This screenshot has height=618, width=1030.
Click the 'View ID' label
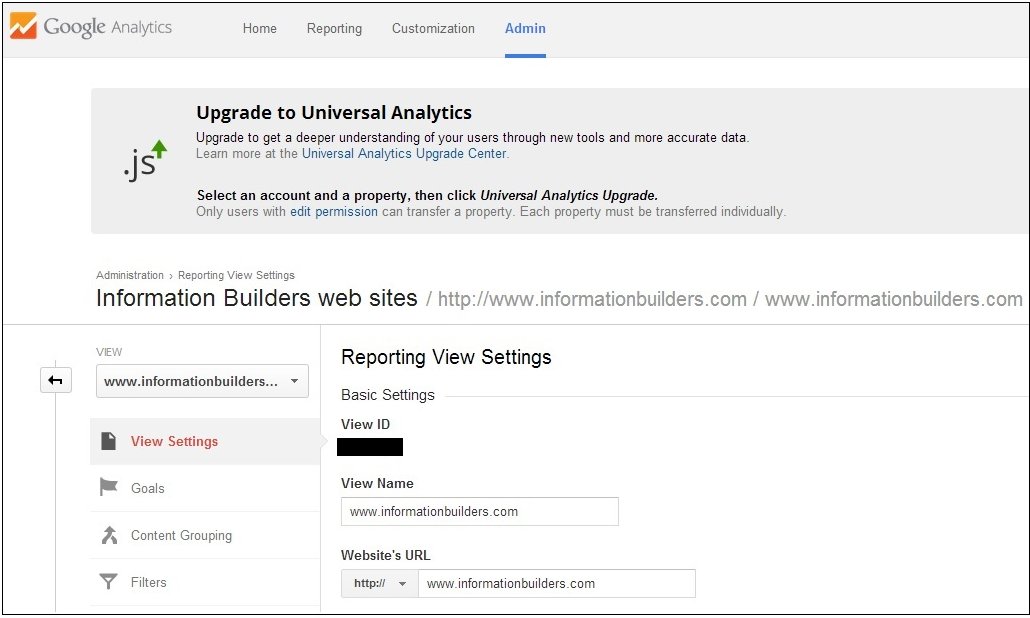[x=365, y=424]
